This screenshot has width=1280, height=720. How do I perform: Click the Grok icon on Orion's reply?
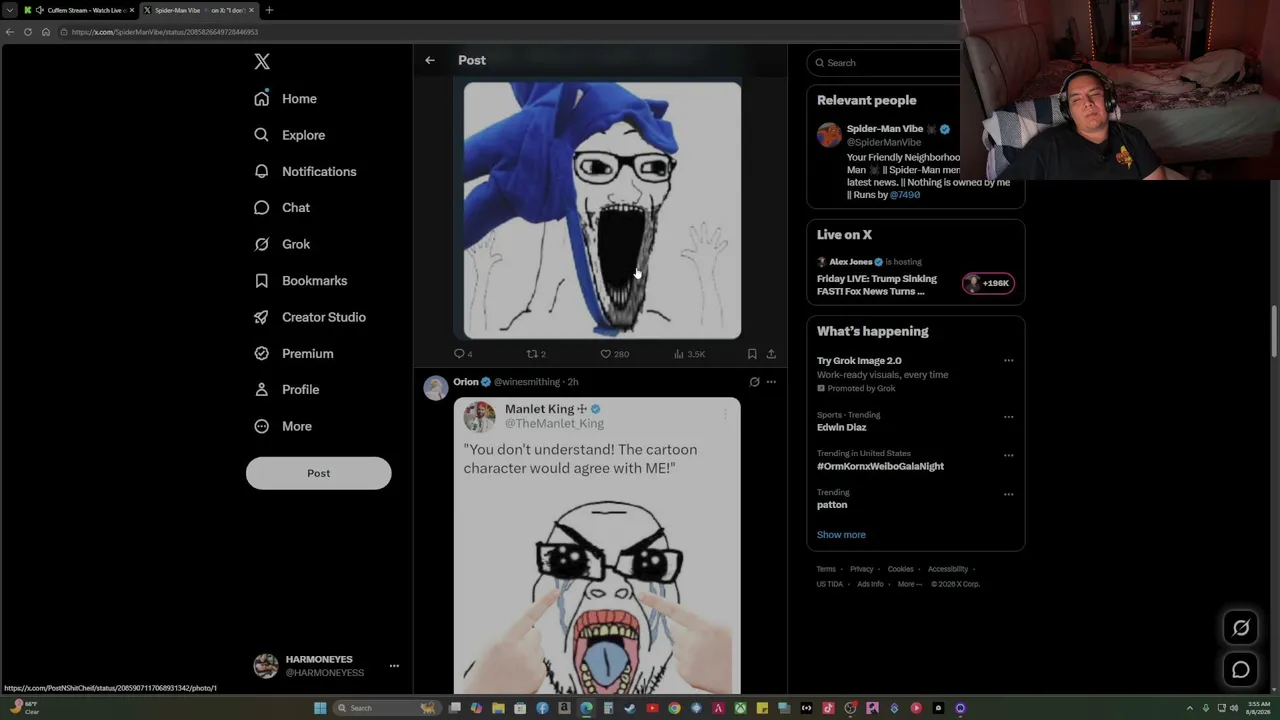point(754,382)
